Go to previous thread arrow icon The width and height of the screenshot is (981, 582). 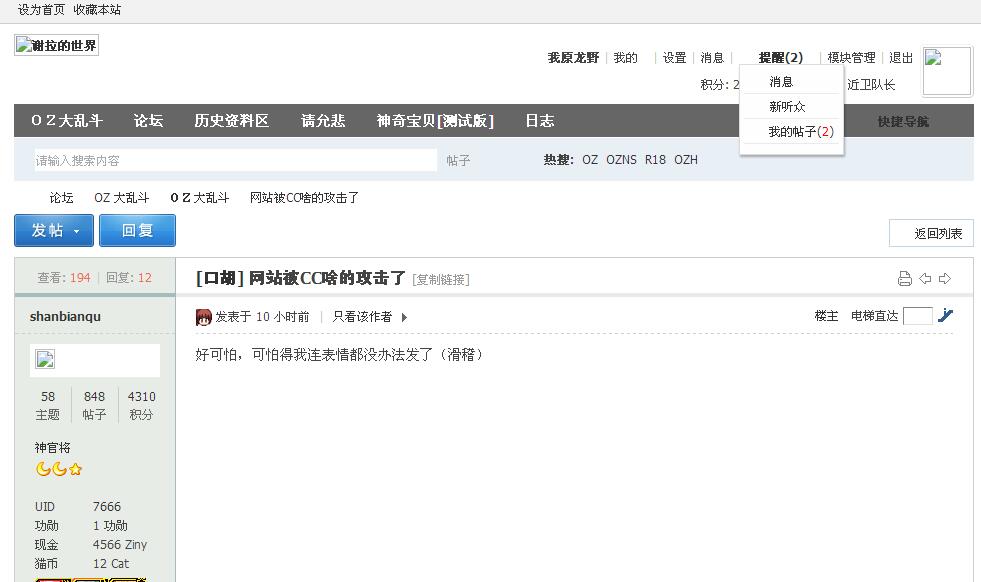coord(925,278)
